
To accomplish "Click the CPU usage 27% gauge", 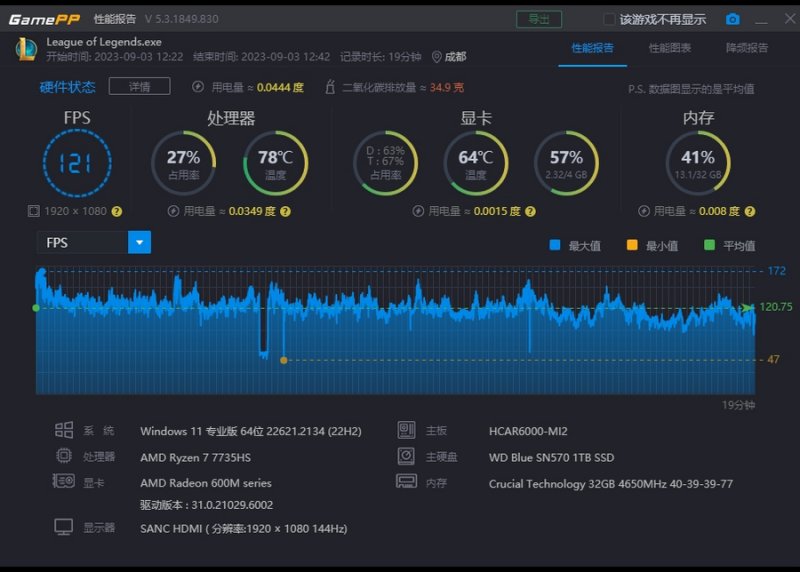I will pos(184,163).
